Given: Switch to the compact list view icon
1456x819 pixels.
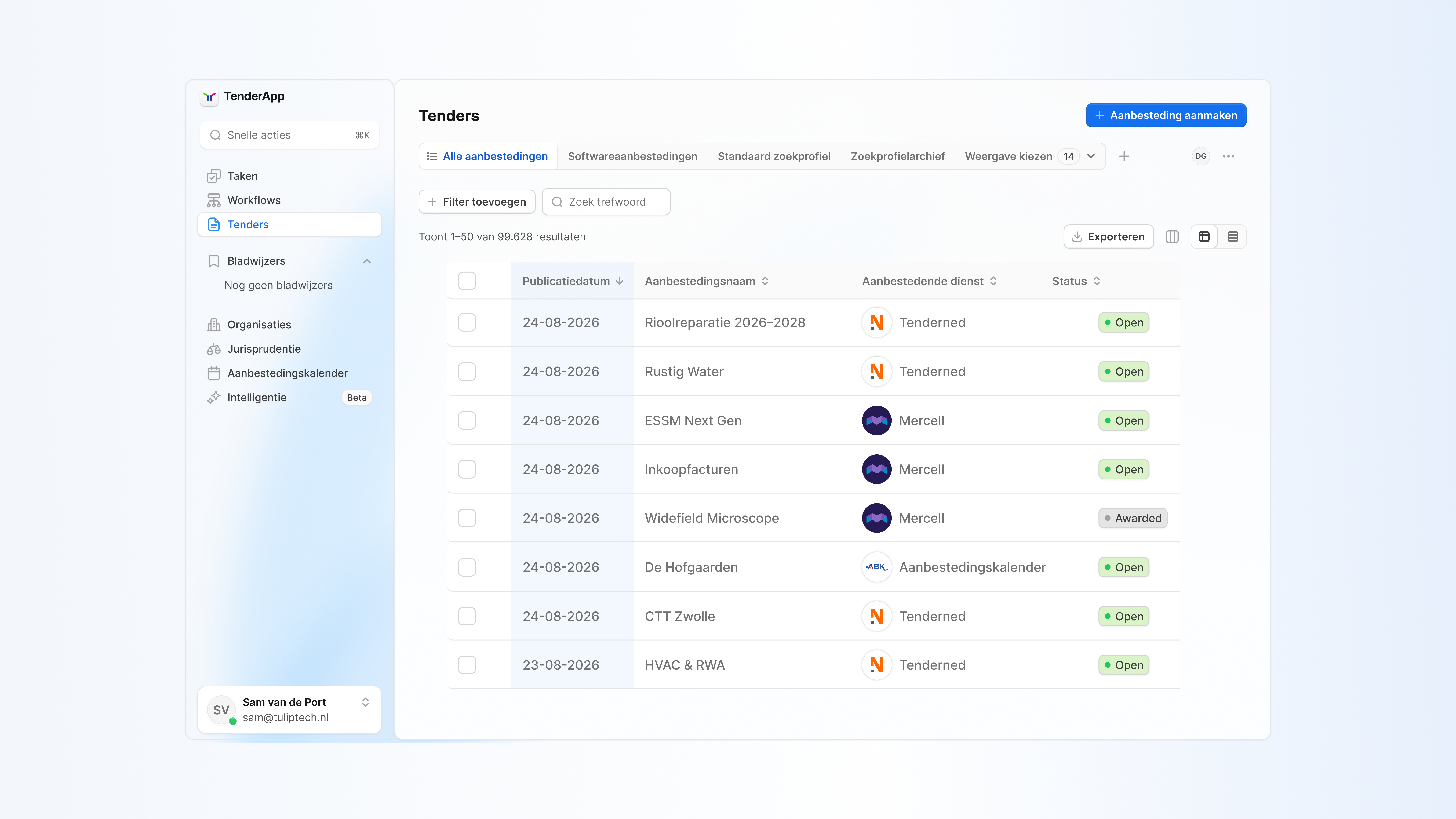Looking at the screenshot, I should pos(1233,237).
